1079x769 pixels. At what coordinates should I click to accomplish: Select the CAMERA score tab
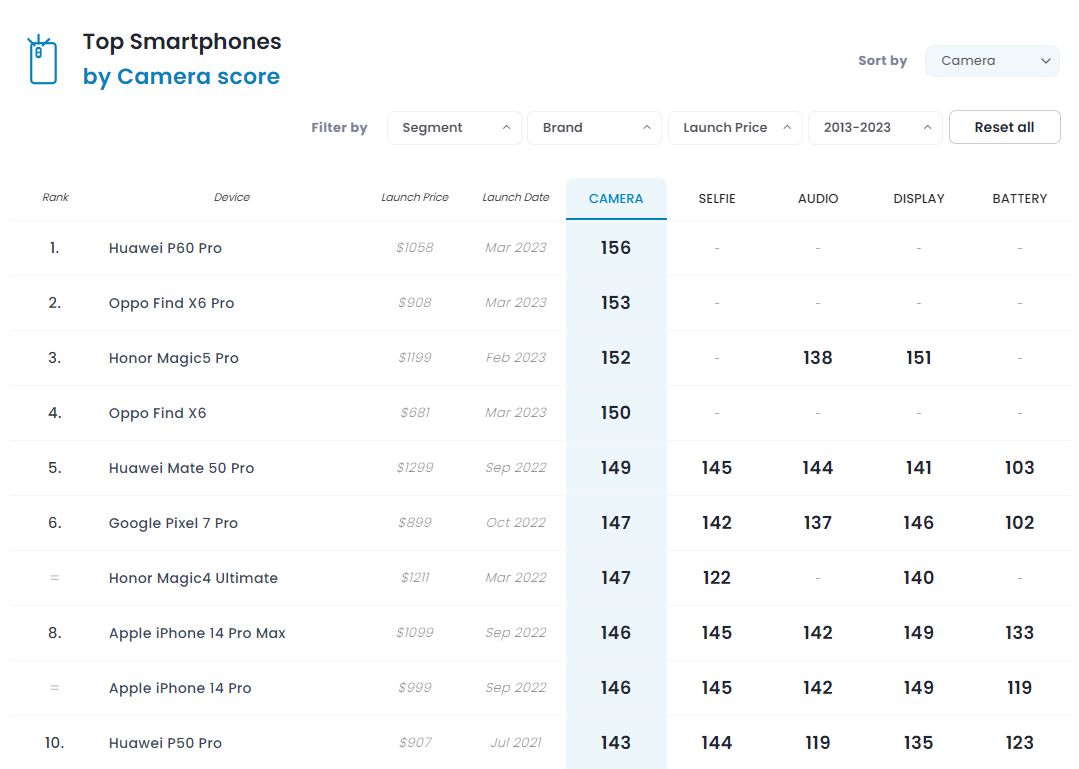[616, 199]
